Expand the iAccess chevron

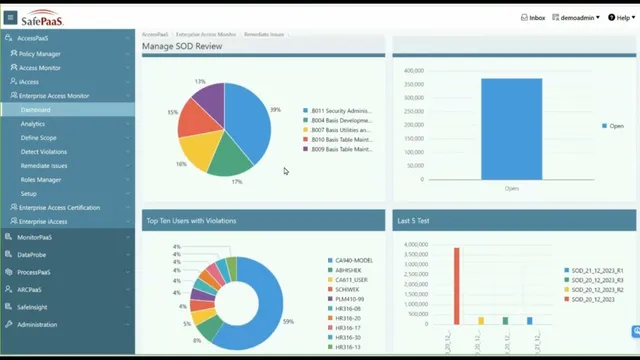coord(127,82)
